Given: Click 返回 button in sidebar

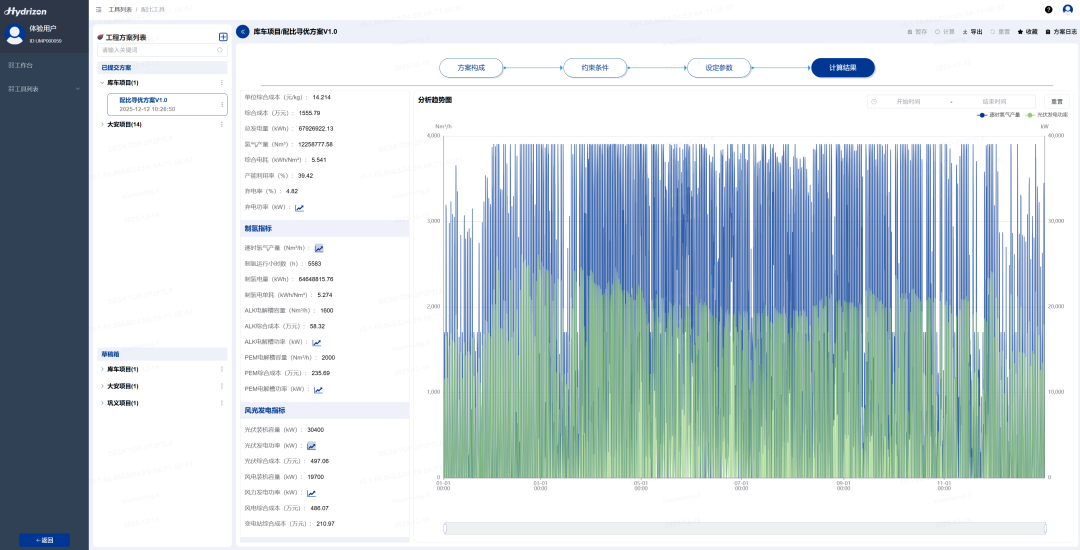Looking at the screenshot, I should tap(44, 540).
